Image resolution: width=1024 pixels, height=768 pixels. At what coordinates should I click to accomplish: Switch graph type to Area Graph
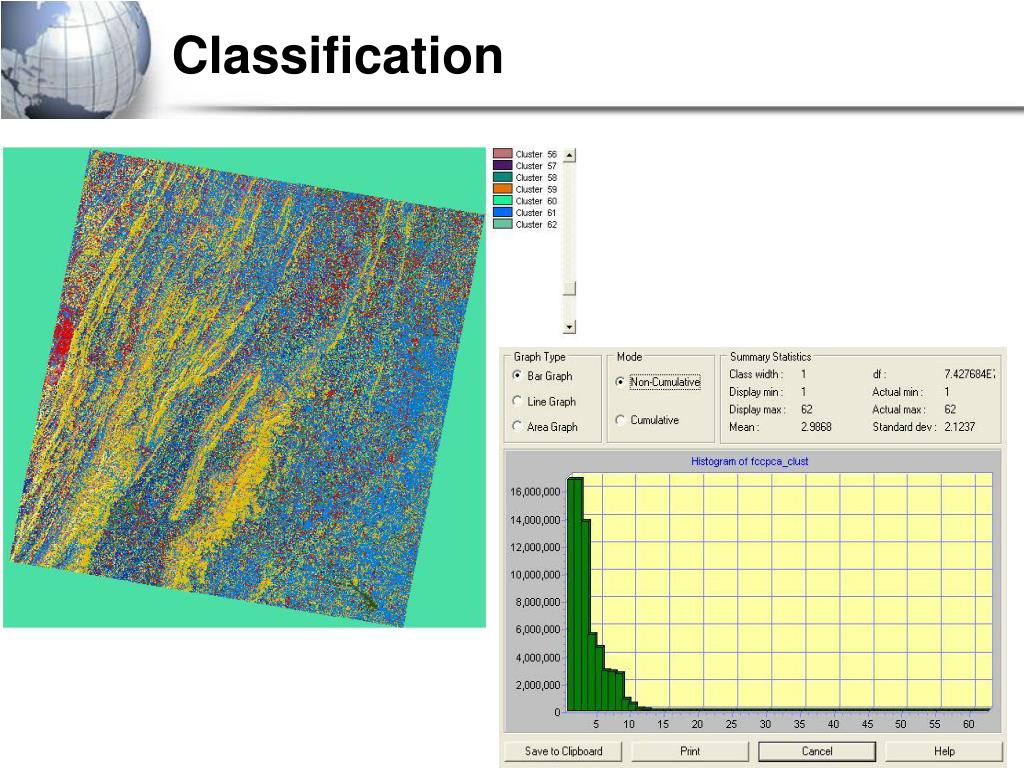coord(517,426)
